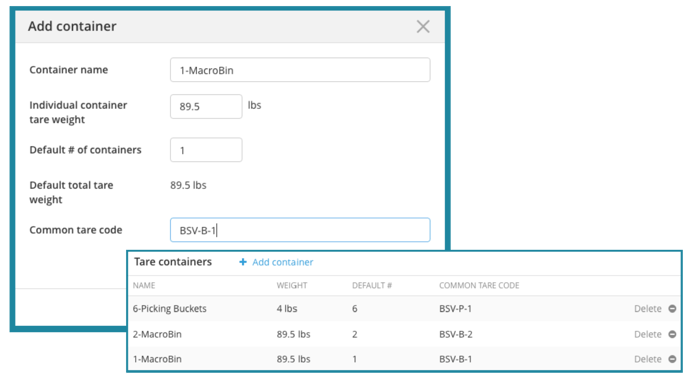Click the minus icon in 2-MacroBin row
Image resolution: width=688 pixels, height=379 pixels.
(672, 334)
